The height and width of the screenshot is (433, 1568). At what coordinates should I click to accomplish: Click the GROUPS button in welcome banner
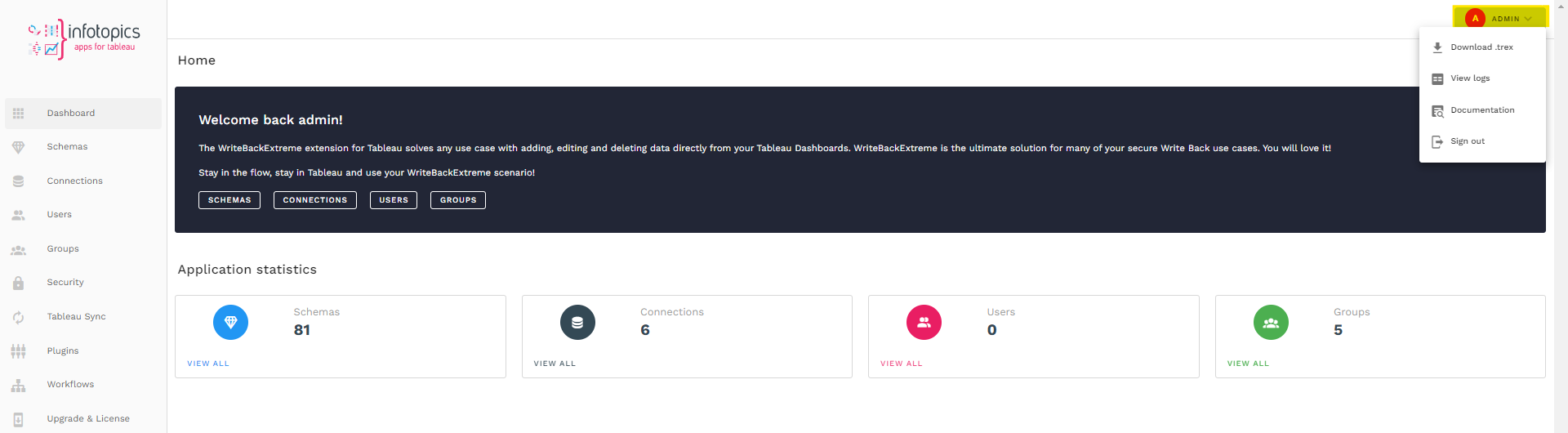[458, 200]
